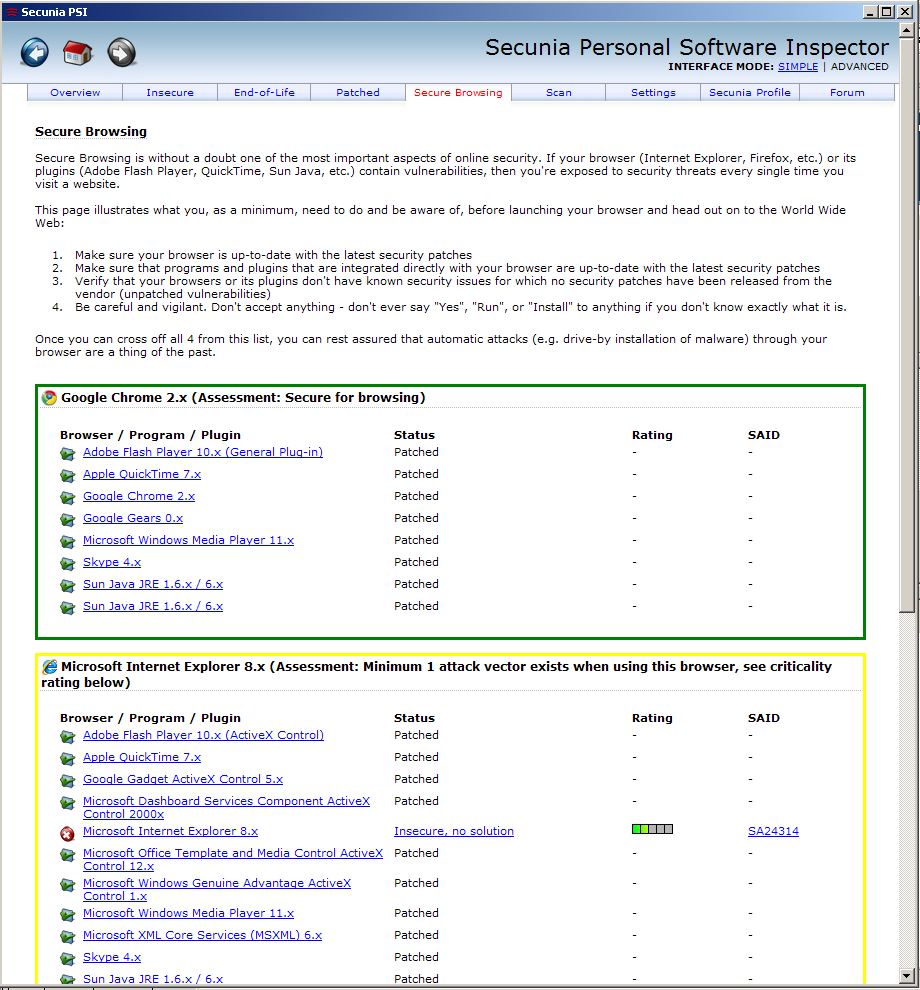Open Google Gears 0.x link
This screenshot has width=920, height=990.
pos(133,518)
